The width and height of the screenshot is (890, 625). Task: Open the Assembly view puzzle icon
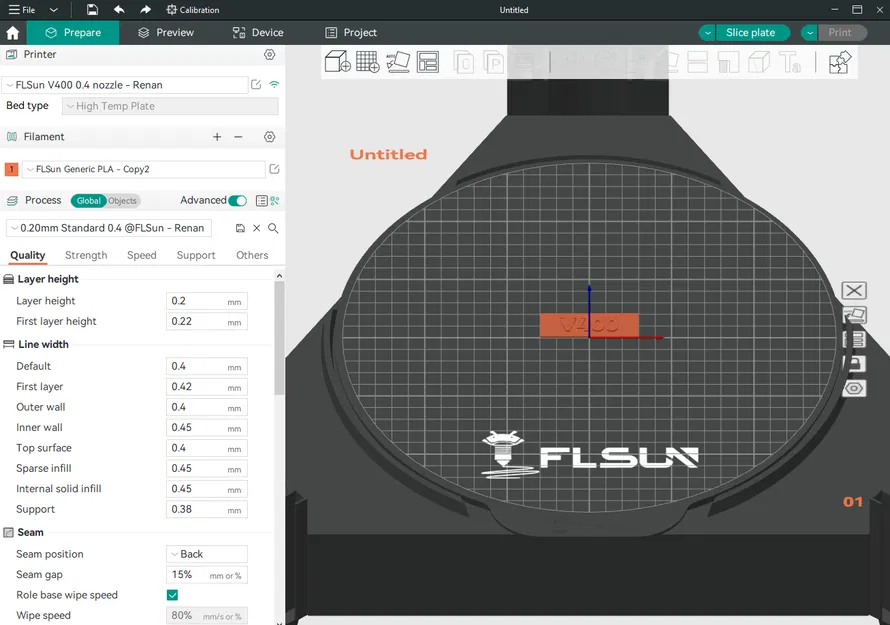coord(839,62)
